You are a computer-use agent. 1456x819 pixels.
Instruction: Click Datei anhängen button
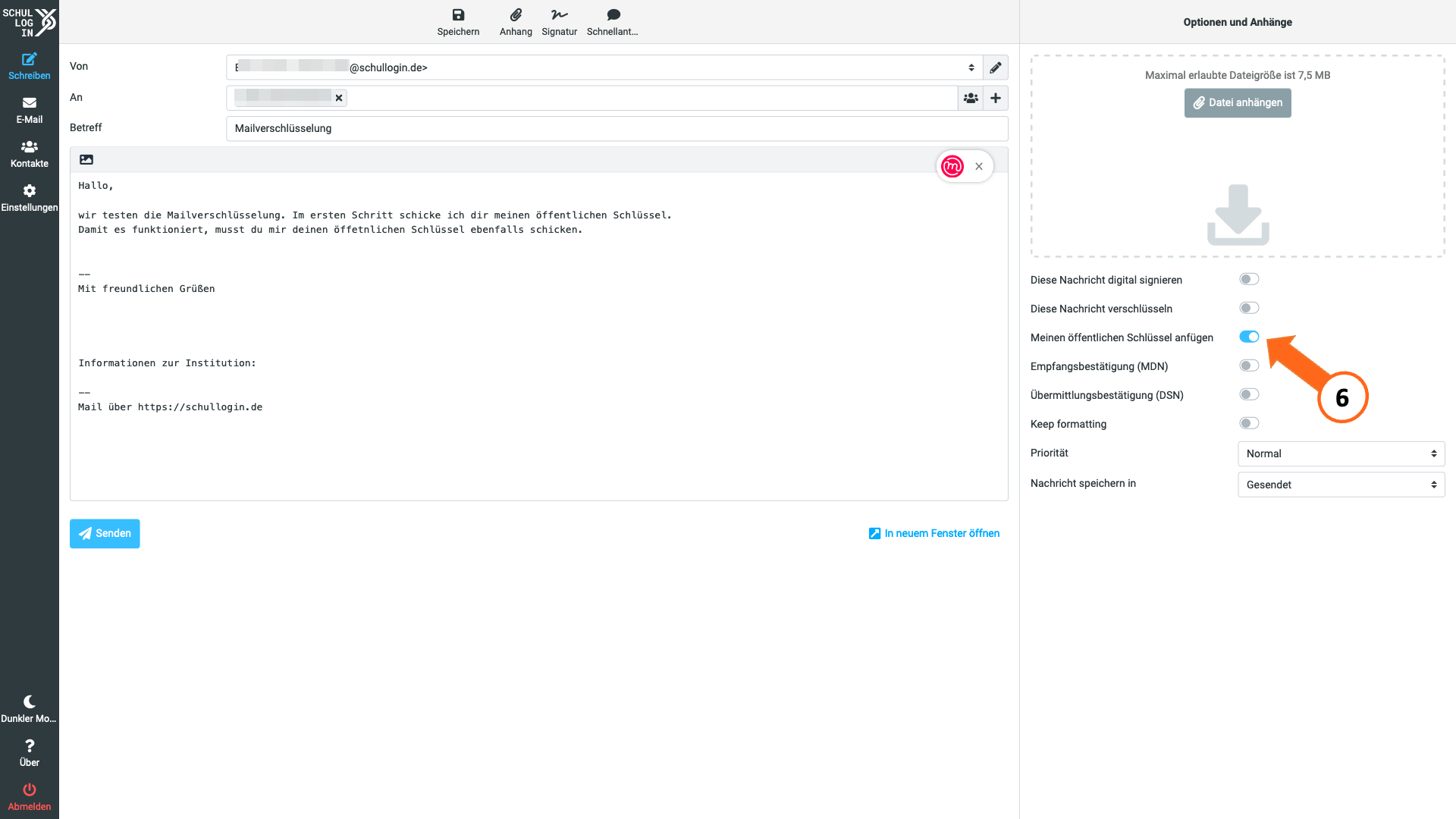click(x=1238, y=102)
